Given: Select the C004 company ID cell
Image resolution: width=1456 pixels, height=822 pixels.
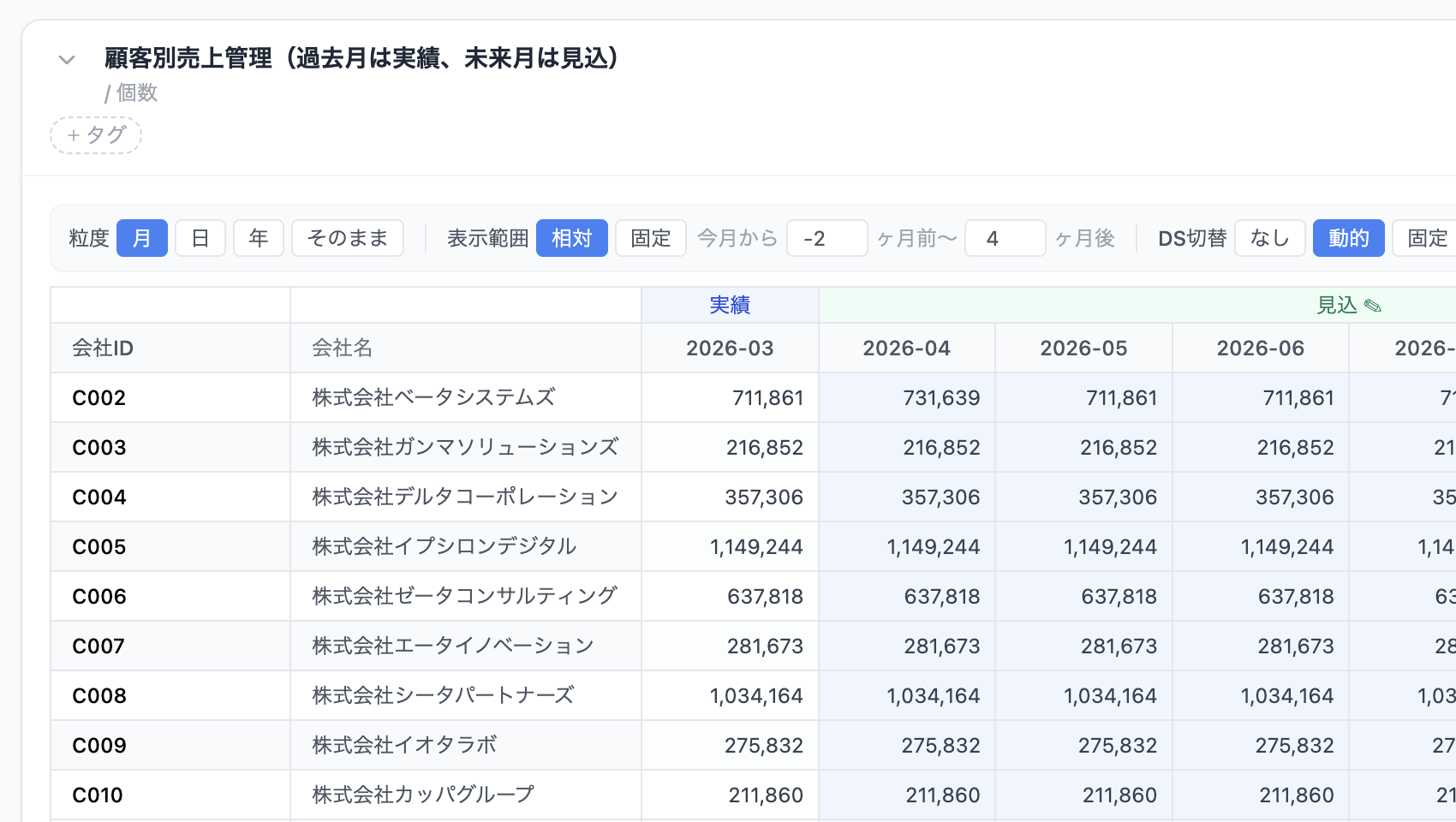Looking at the screenshot, I should pyautogui.click(x=170, y=497).
